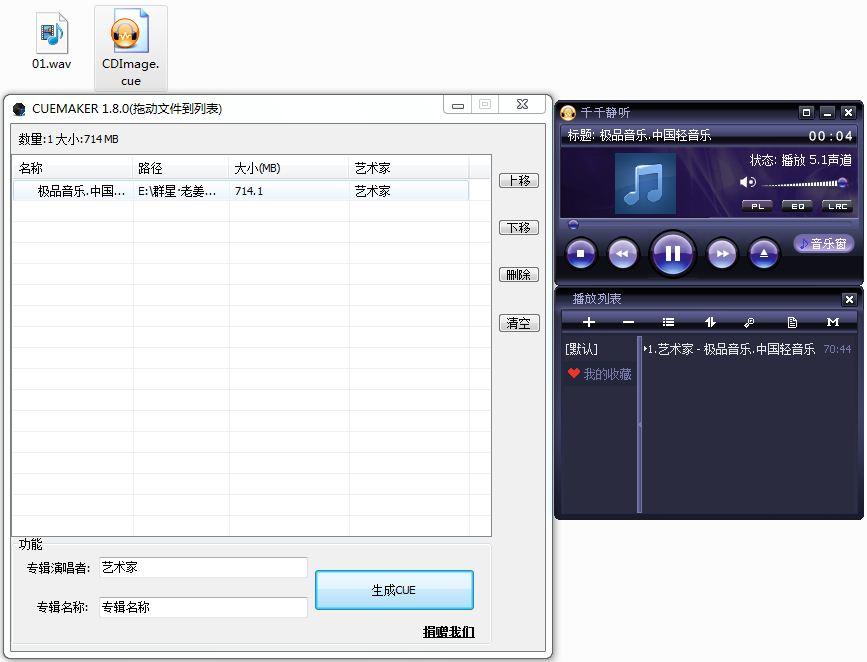The height and width of the screenshot is (662, 867).
Task: Click the 下移 (move down) button
Action: pos(519,227)
